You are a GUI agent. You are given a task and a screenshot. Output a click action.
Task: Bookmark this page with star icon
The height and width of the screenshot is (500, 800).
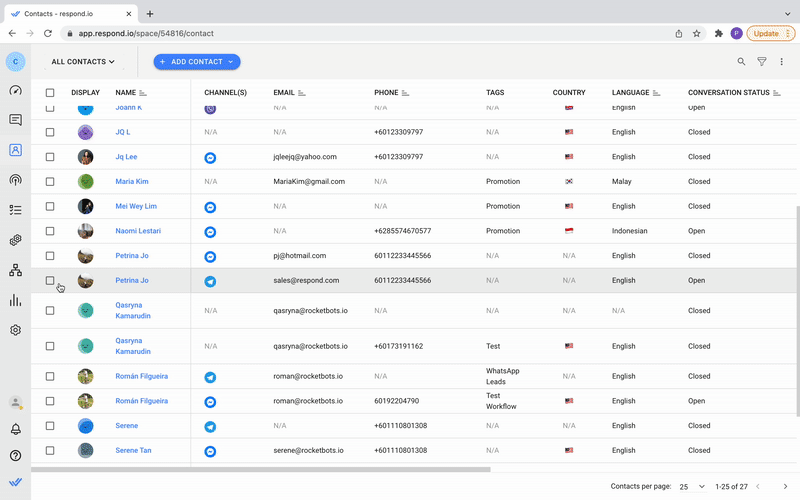tap(696, 34)
